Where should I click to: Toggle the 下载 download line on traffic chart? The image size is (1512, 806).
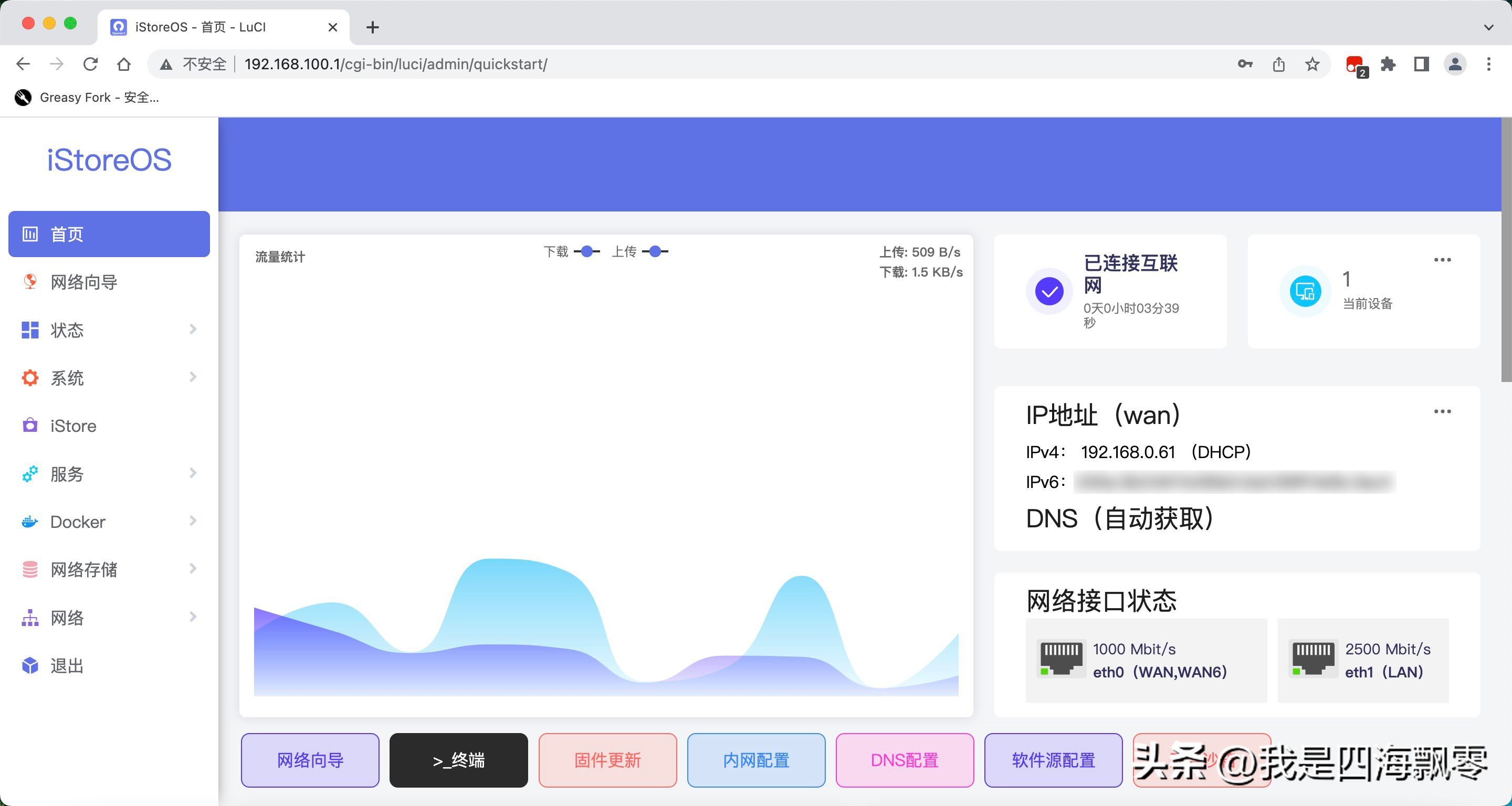[x=586, y=251]
